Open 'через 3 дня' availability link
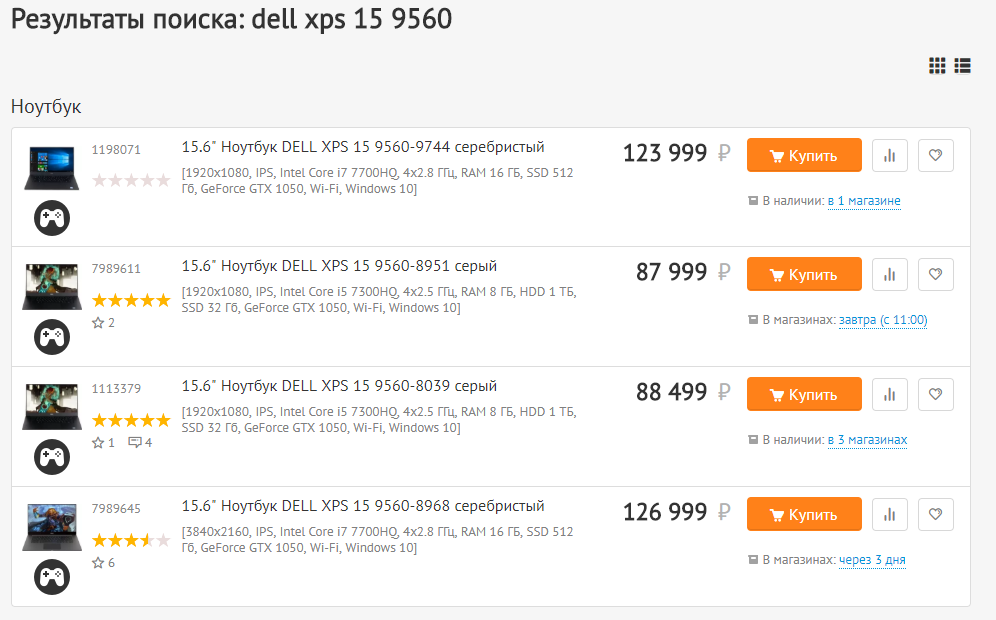This screenshot has width=996, height=620. 872,560
